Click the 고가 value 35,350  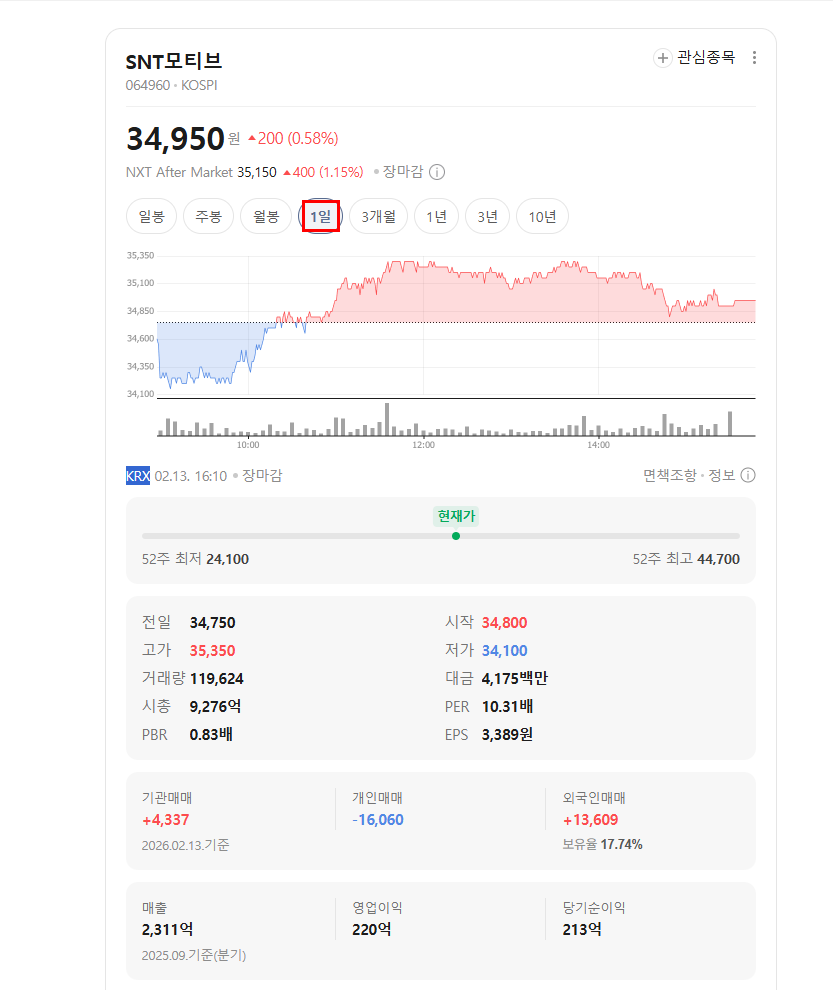(x=212, y=650)
